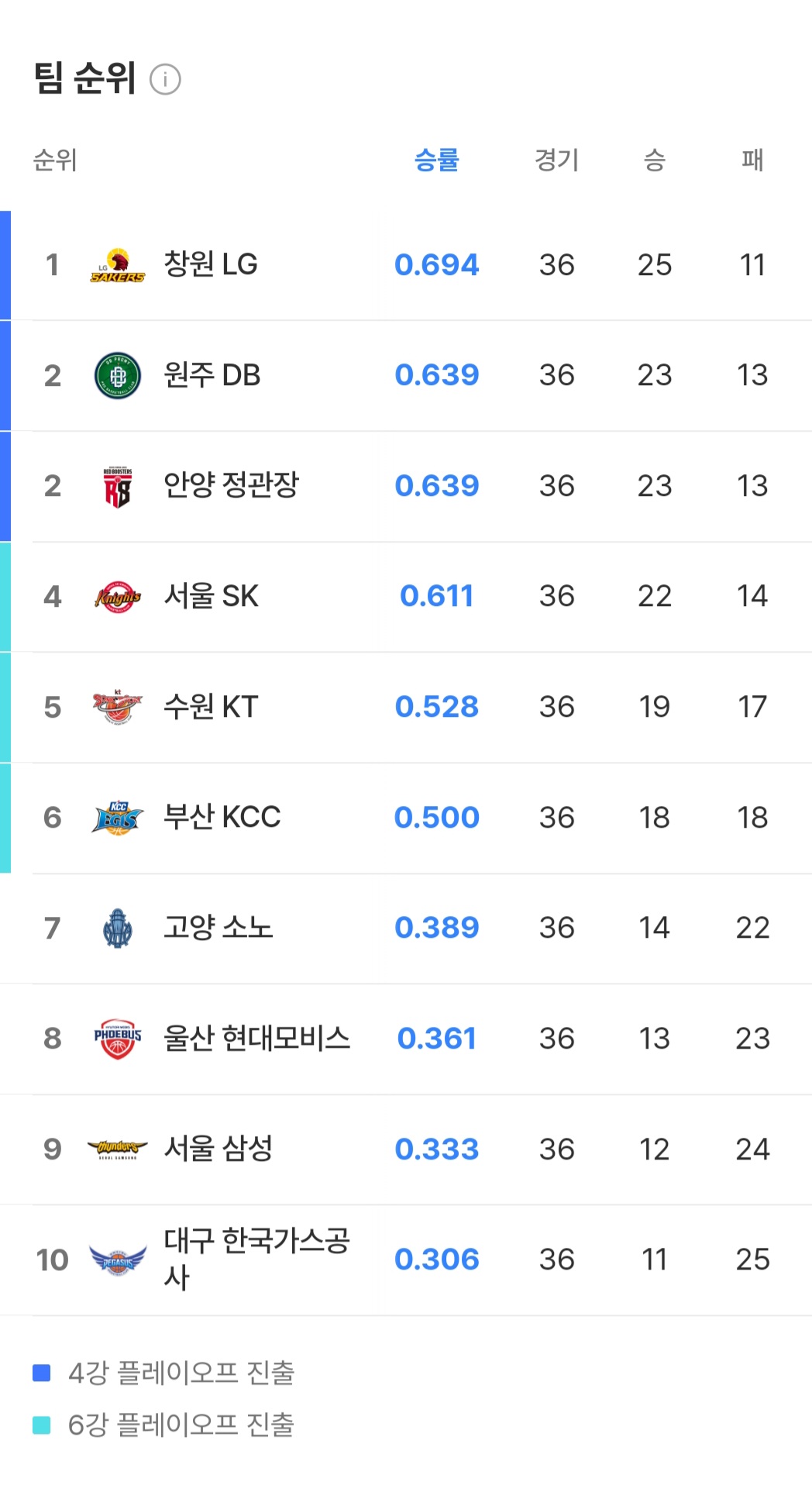
Task: Tap the 0.611 win rate of 서울 SK
Action: (436, 596)
